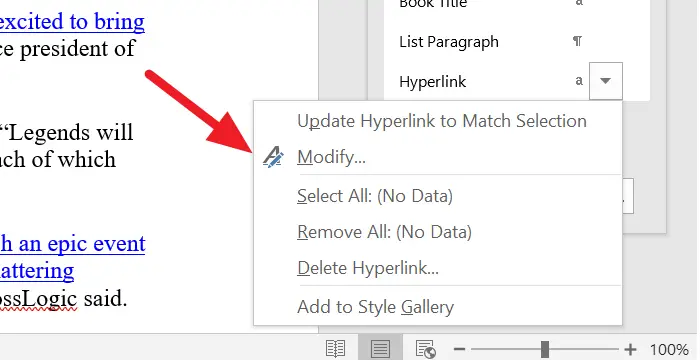This screenshot has height=360, width=700.
Task: Choose Remove All: (No Data) entry
Action: 384,232
